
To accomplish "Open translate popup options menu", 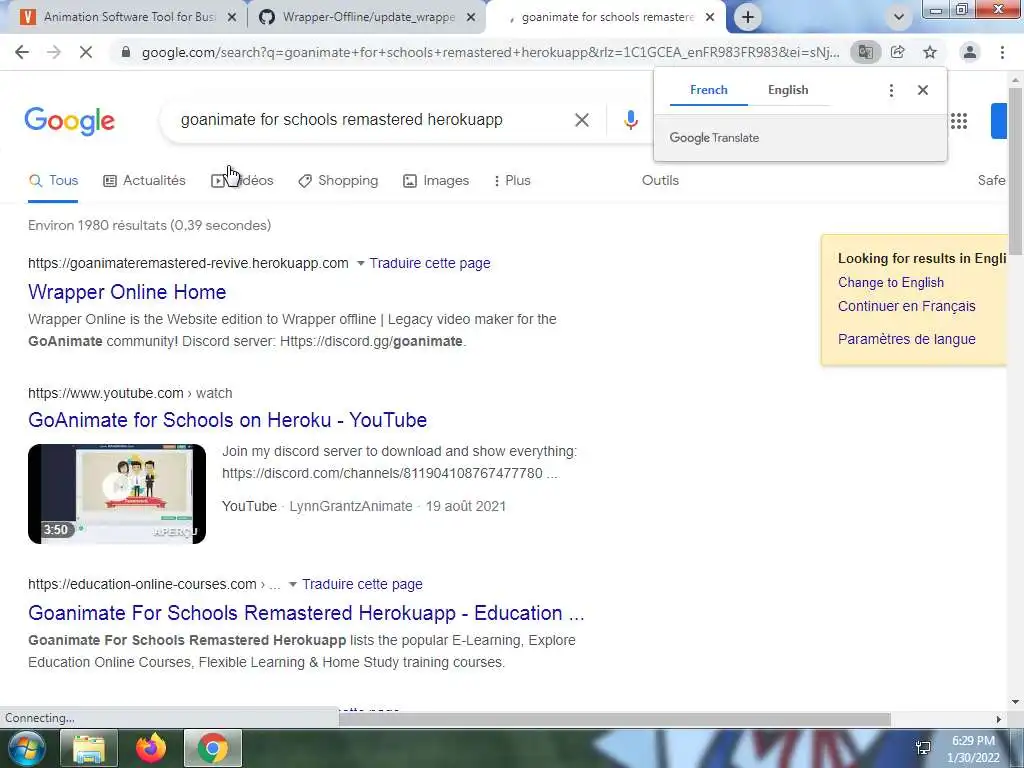I will click(891, 90).
